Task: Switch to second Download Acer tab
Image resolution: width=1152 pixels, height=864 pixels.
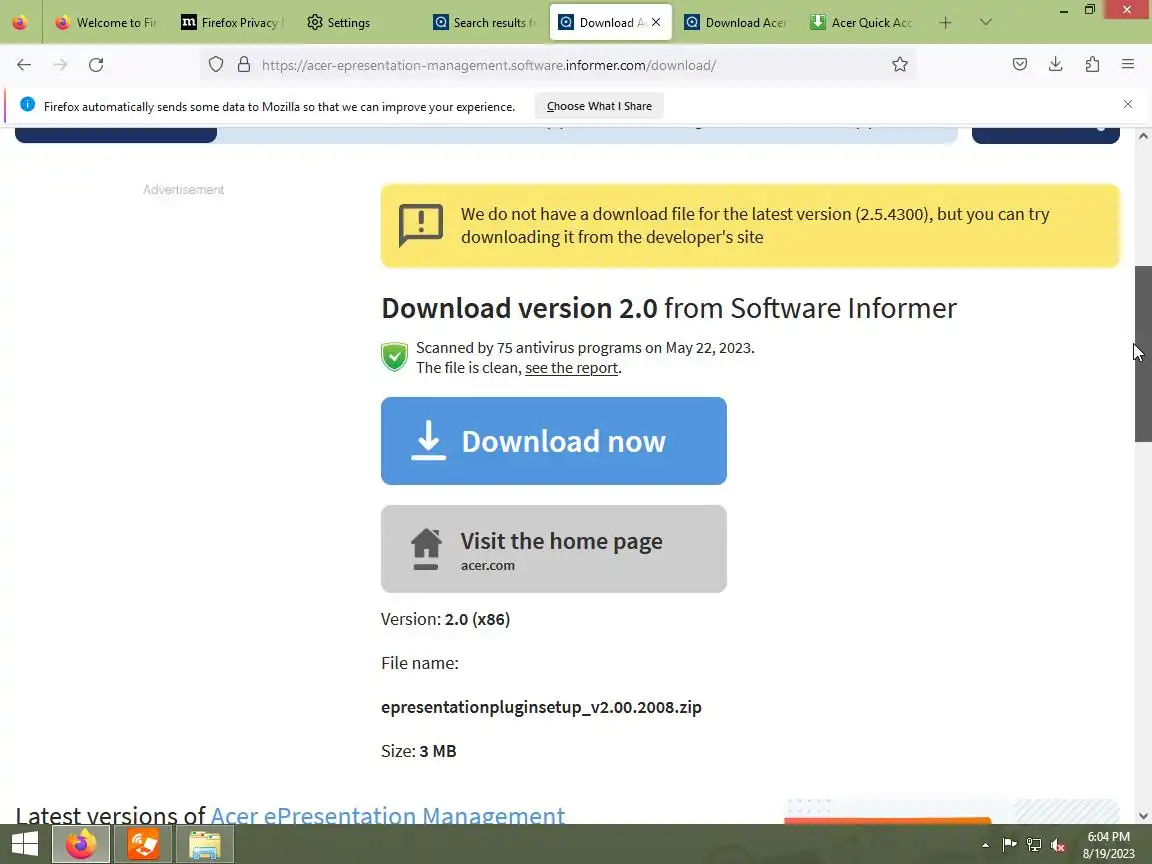Action: (736, 23)
